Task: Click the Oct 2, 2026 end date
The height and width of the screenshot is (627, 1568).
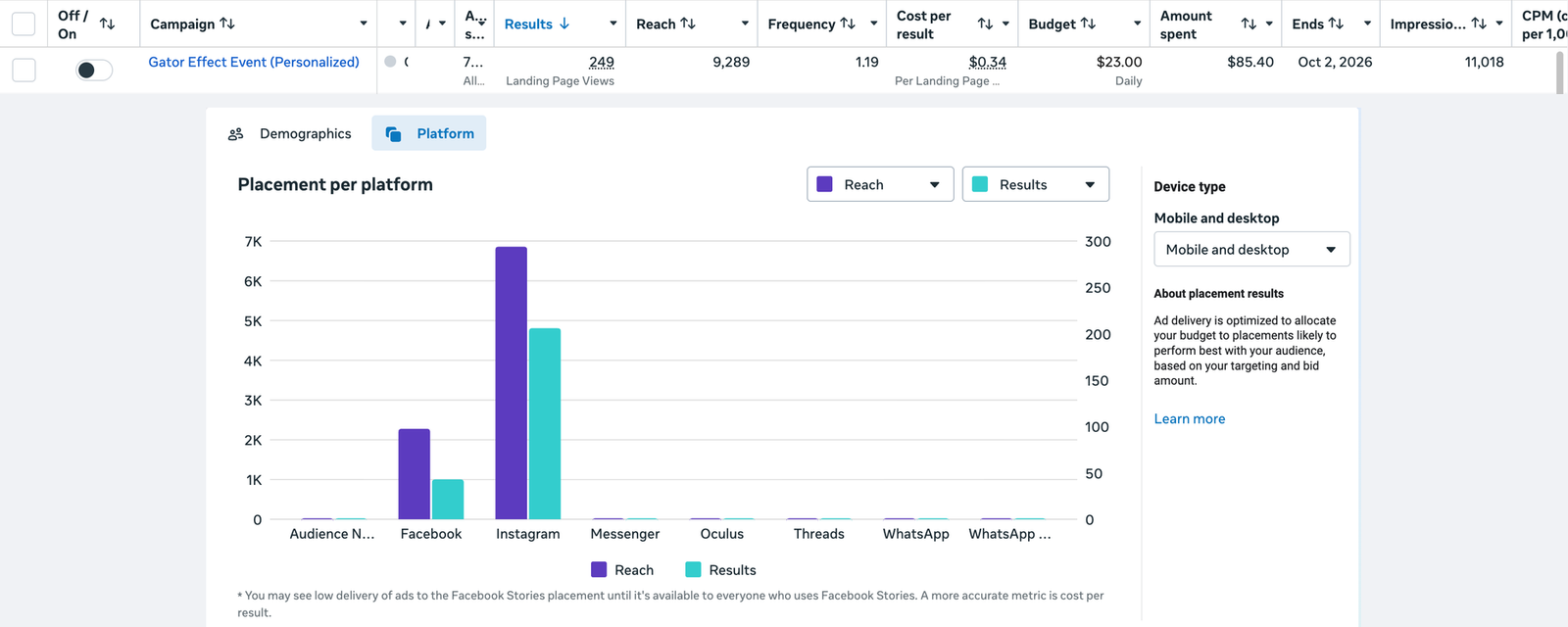Action: [x=1335, y=62]
